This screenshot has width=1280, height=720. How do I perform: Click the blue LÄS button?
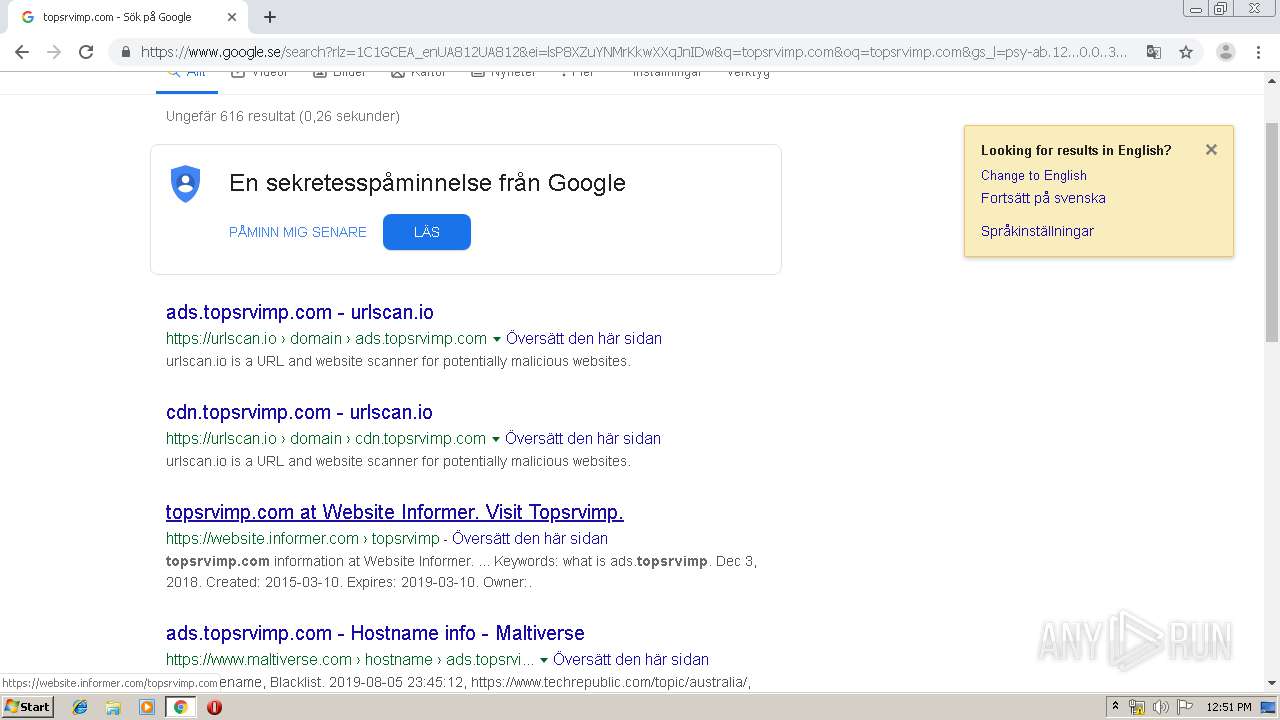point(427,232)
